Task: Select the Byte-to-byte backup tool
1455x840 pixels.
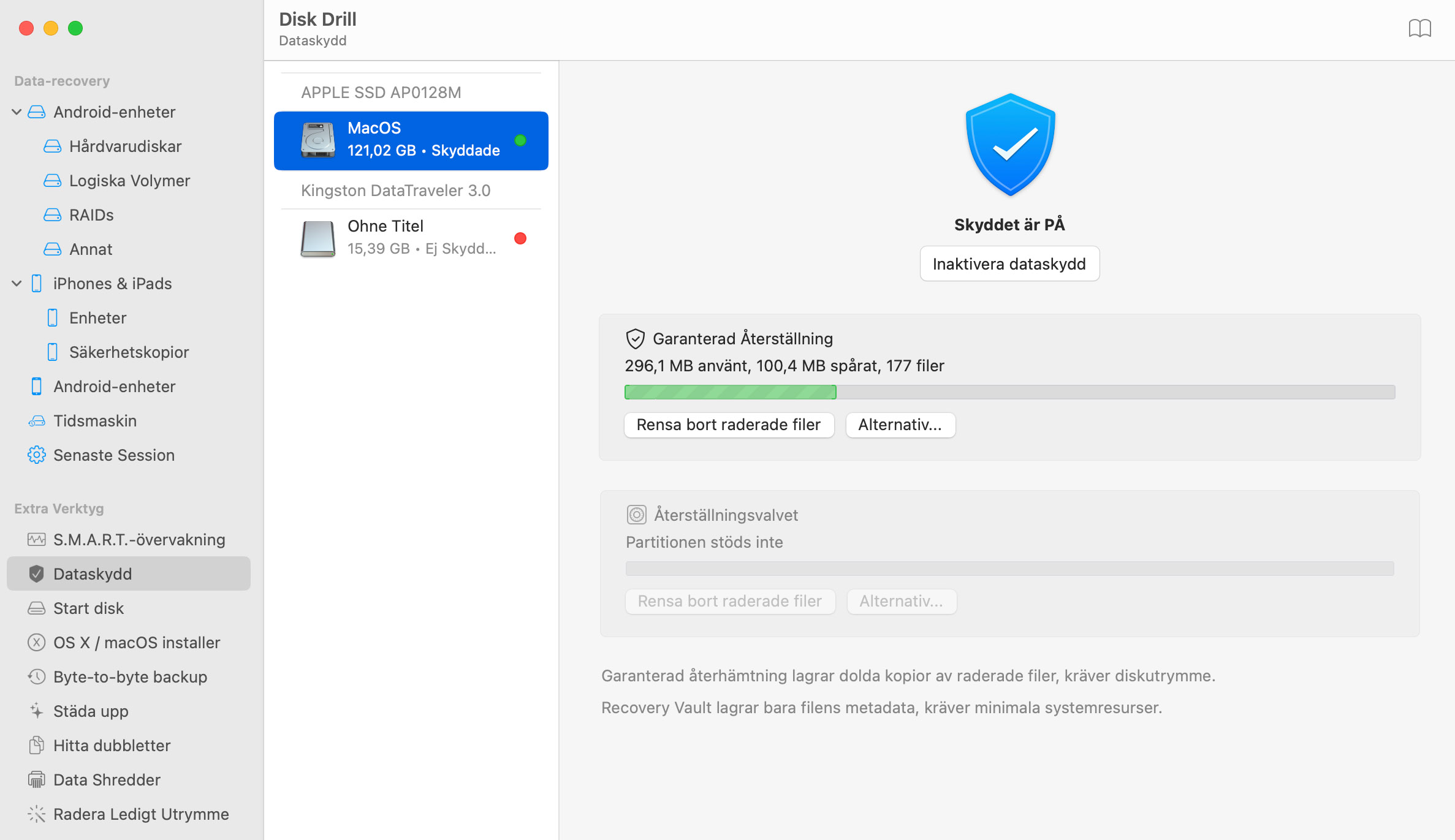Action: pos(129,676)
